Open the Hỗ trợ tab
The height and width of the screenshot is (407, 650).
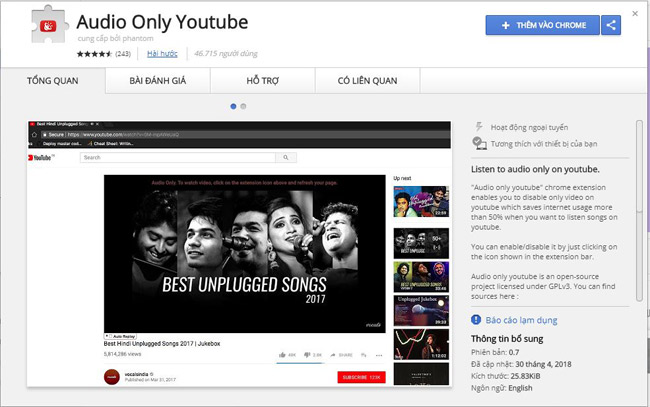point(262,81)
